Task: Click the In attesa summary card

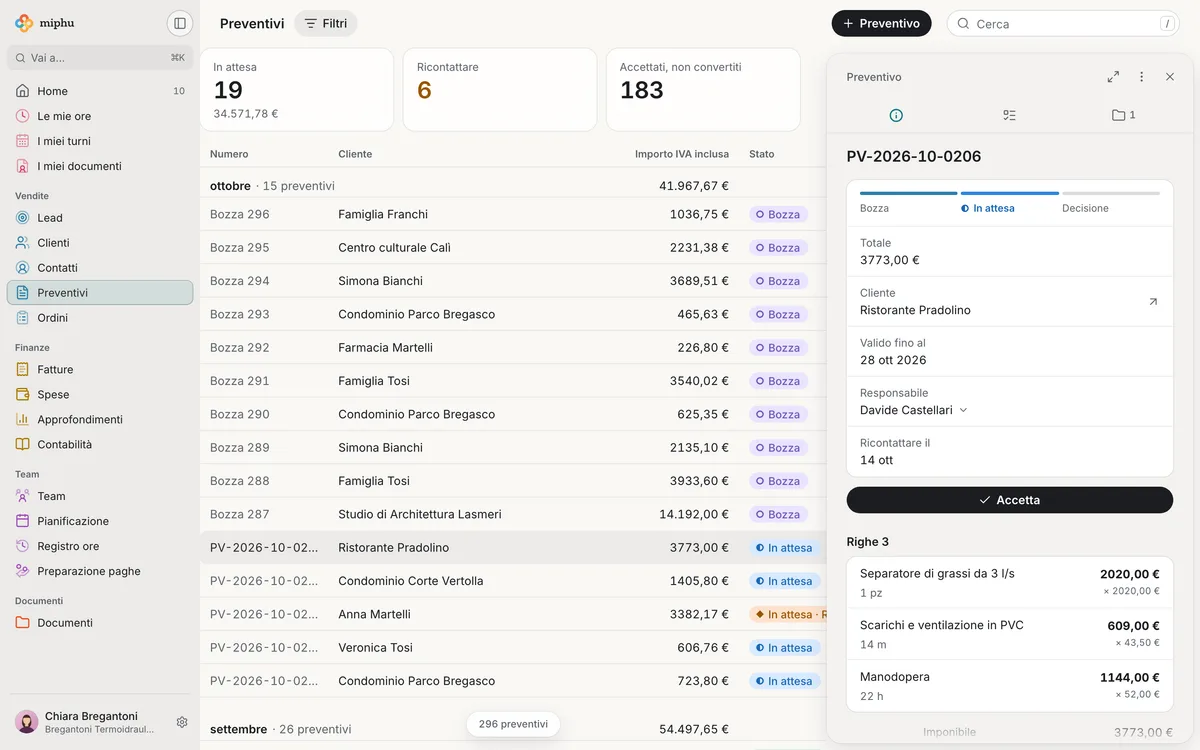Action: [x=297, y=90]
